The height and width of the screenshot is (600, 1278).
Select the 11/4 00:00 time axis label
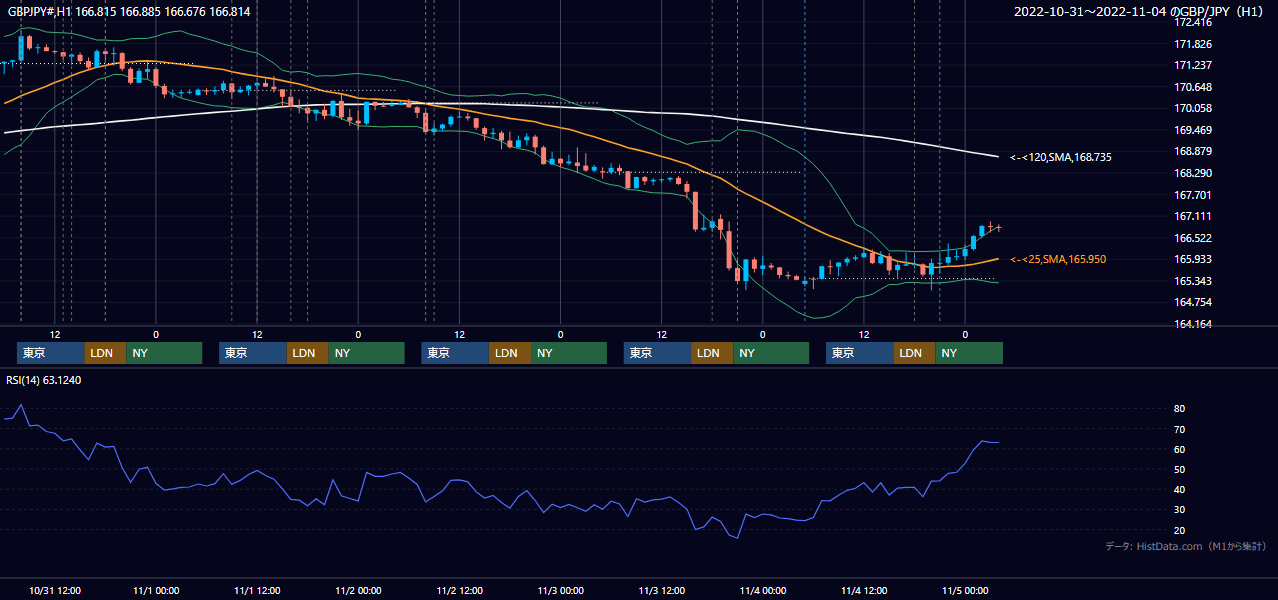pos(762,590)
